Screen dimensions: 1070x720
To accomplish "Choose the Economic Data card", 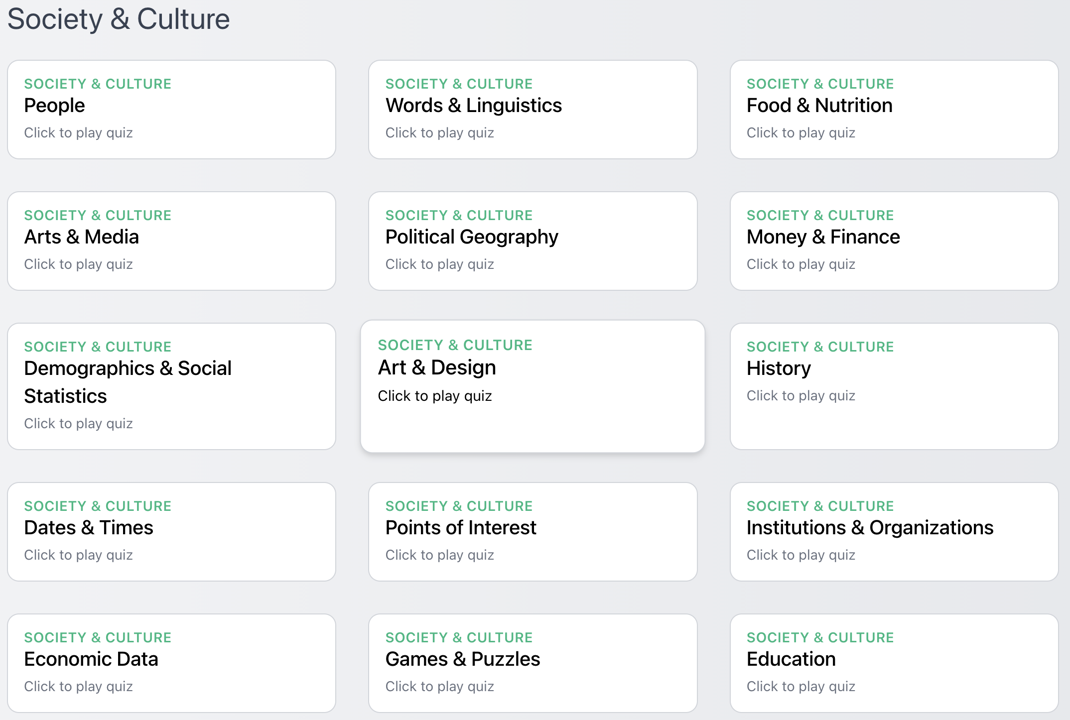I will pos(171,662).
